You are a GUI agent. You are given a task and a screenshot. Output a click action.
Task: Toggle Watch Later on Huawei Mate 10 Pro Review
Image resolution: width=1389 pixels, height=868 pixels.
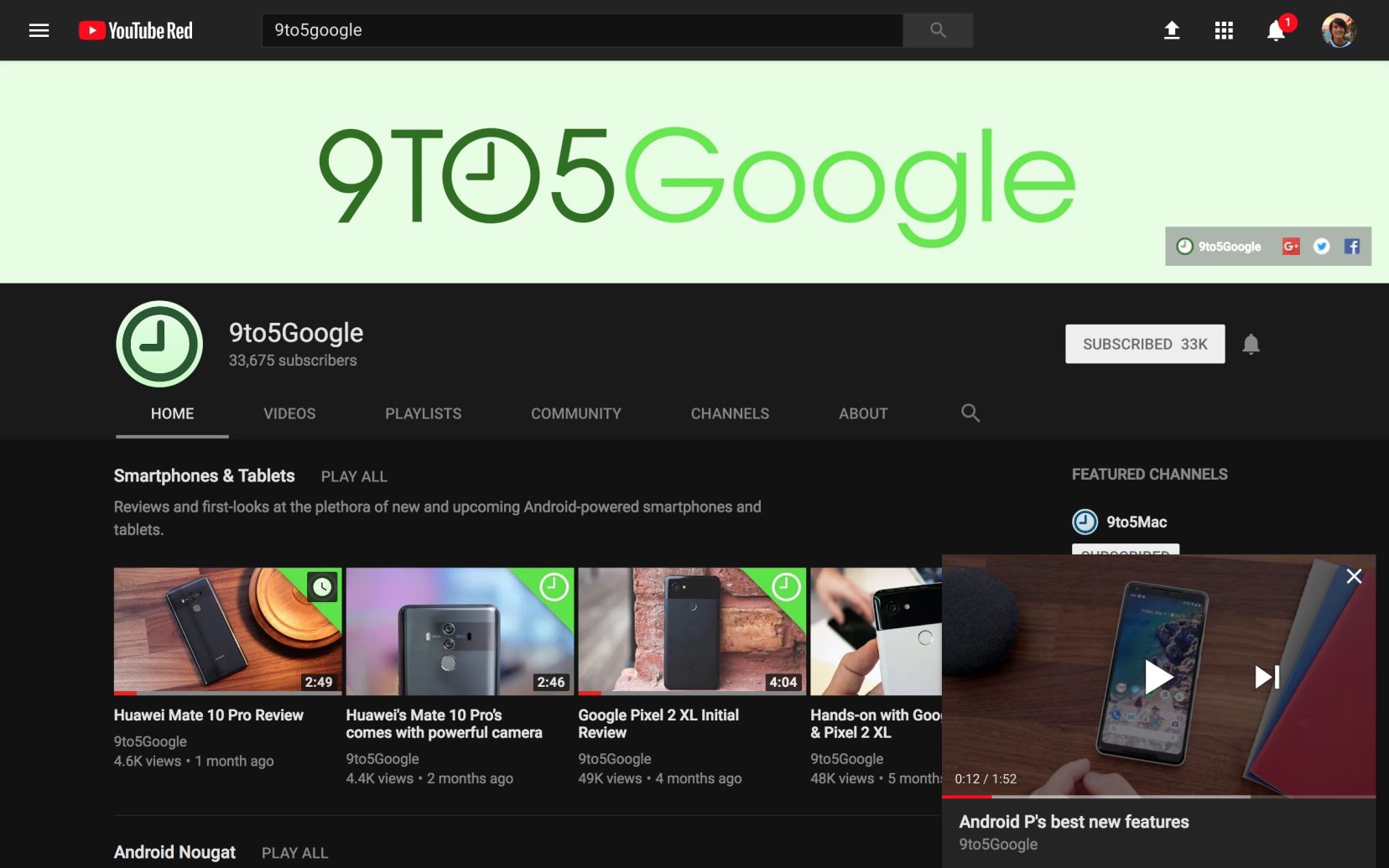(322, 587)
